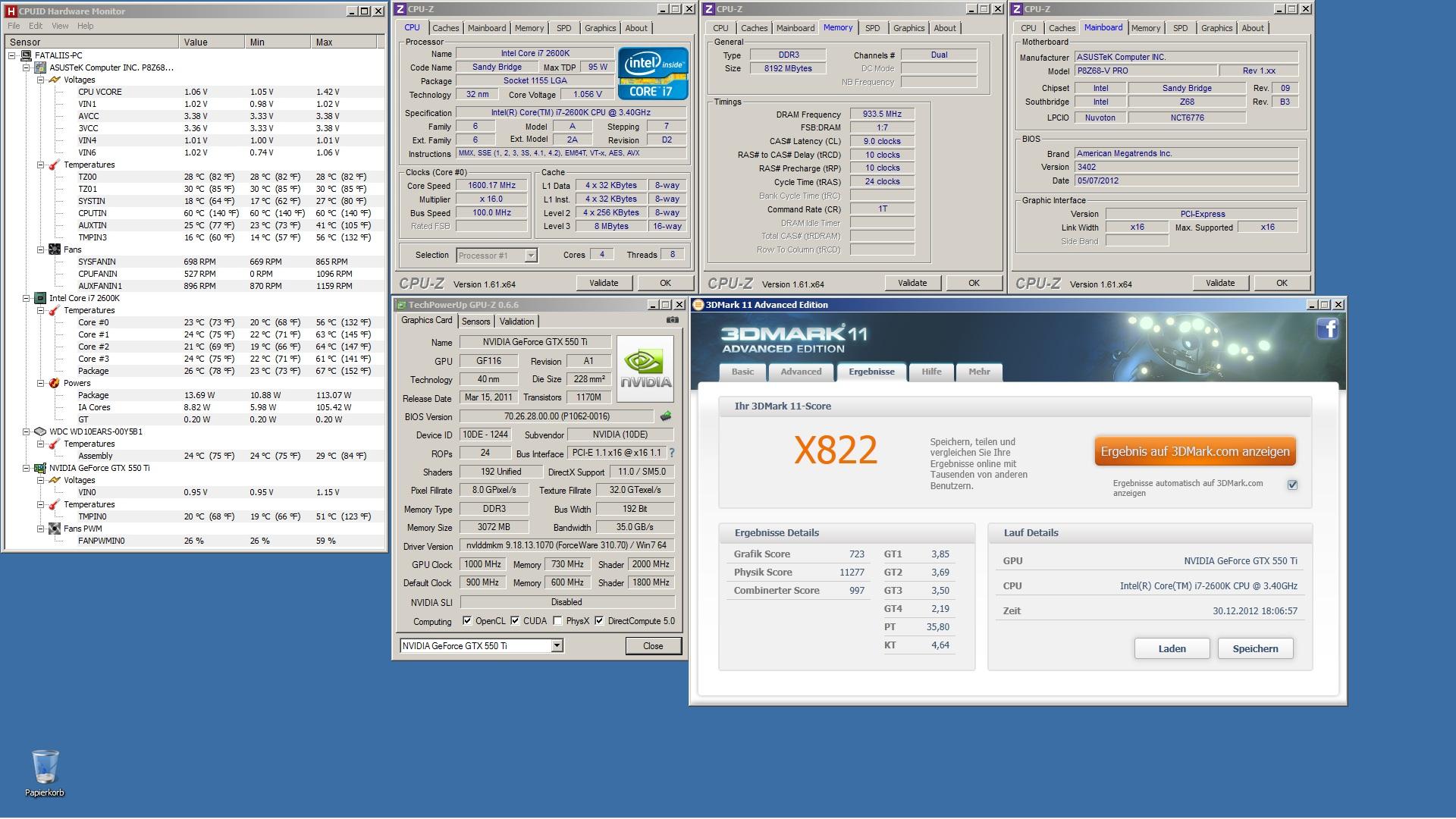The image size is (1456, 819).
Task: Click the Sensor column header in HWMonitor
Action: pyautogui.click(x=92, y=42)
